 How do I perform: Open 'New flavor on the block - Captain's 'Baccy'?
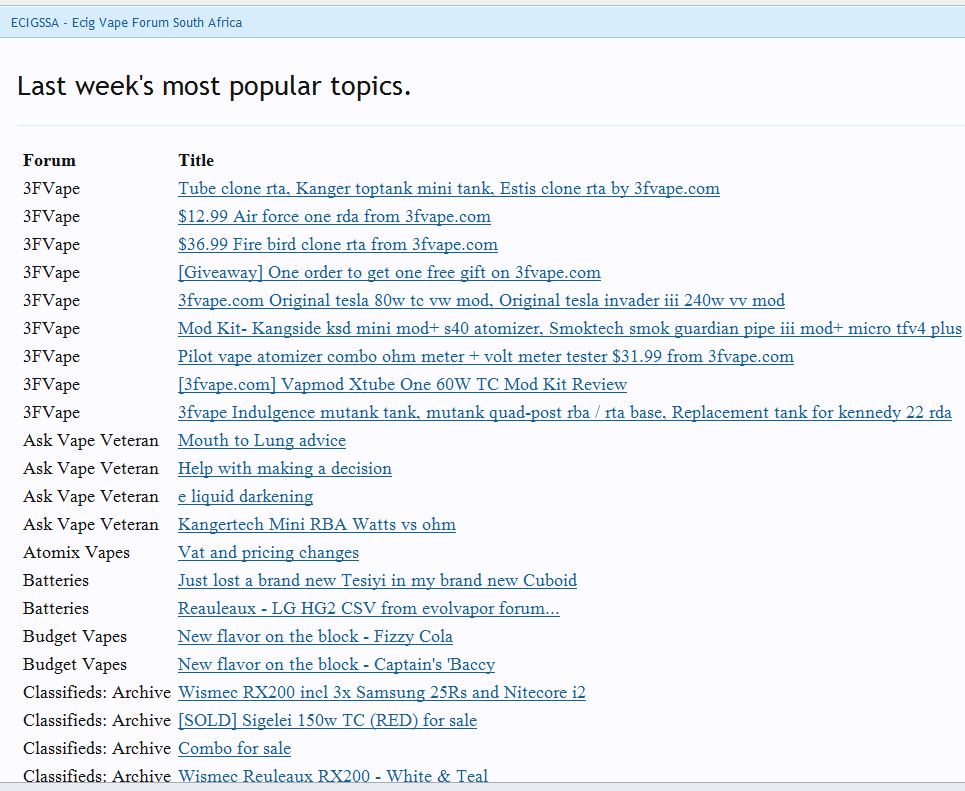[337, 665]
